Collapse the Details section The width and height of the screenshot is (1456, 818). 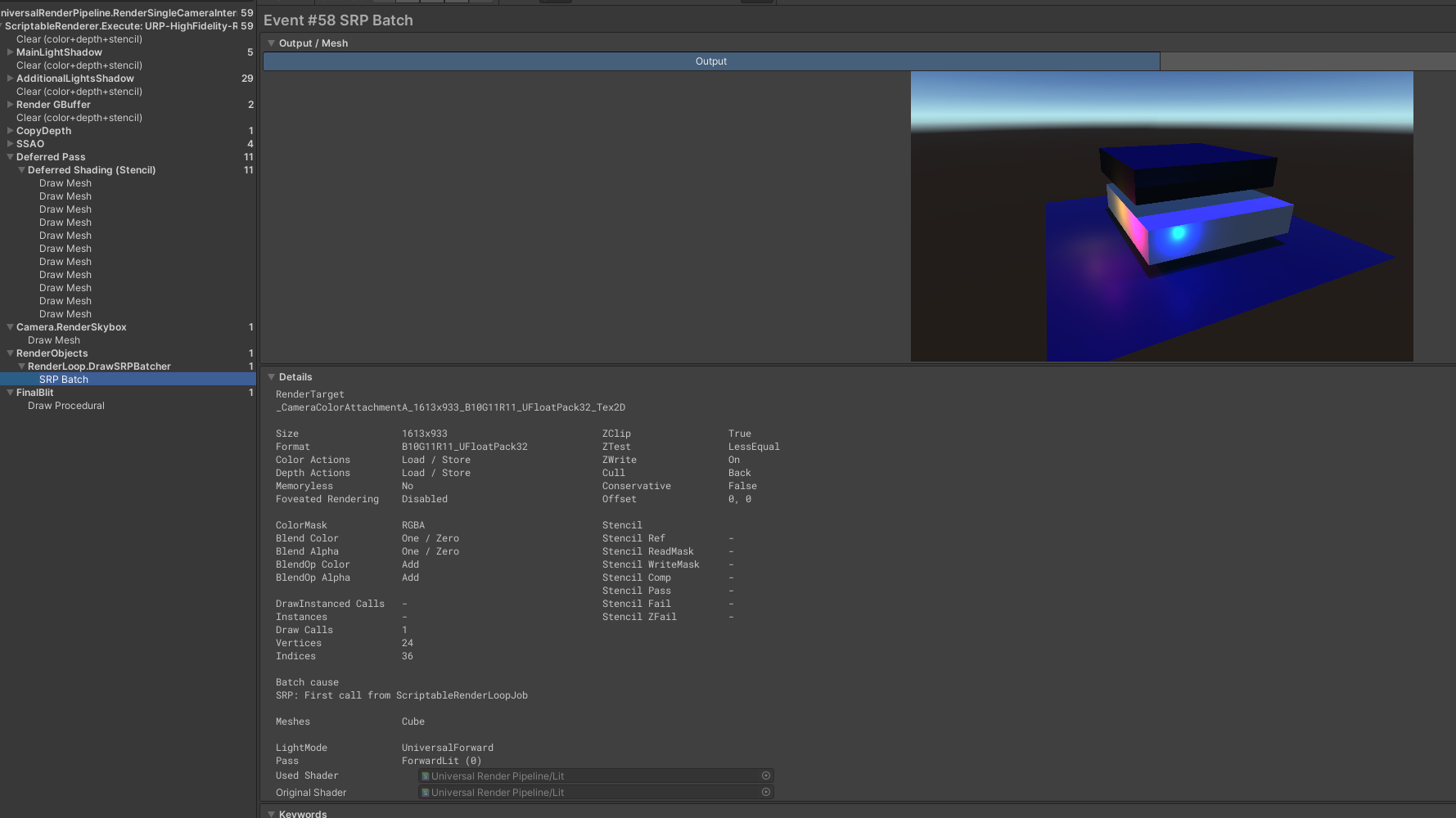pyautogui.click(x=271, y=377)
